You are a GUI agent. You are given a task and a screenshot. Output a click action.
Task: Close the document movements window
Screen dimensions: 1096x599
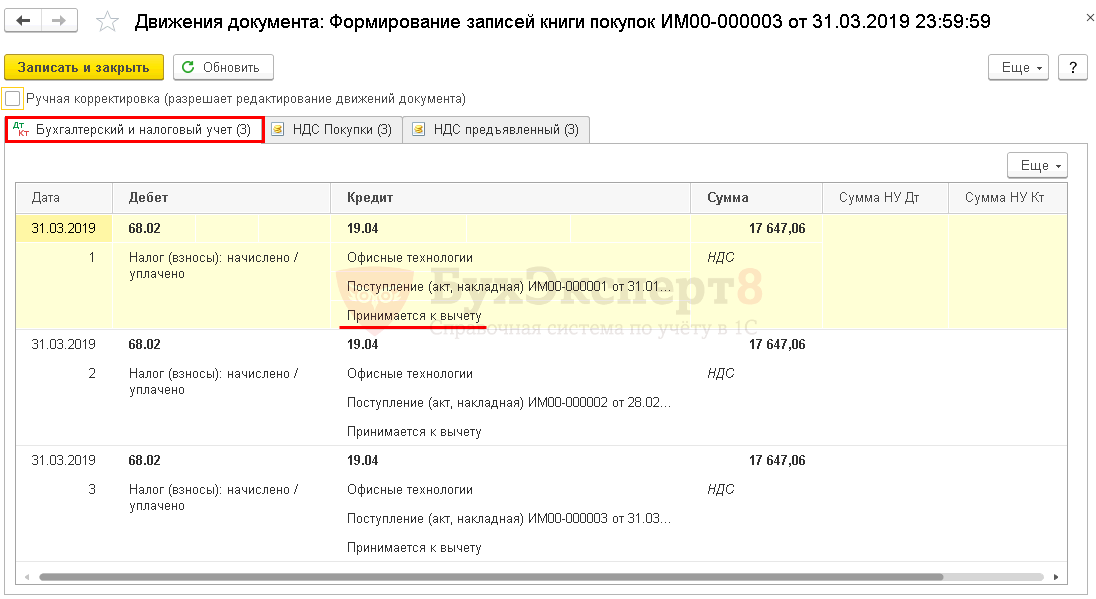coord(1088,19)
